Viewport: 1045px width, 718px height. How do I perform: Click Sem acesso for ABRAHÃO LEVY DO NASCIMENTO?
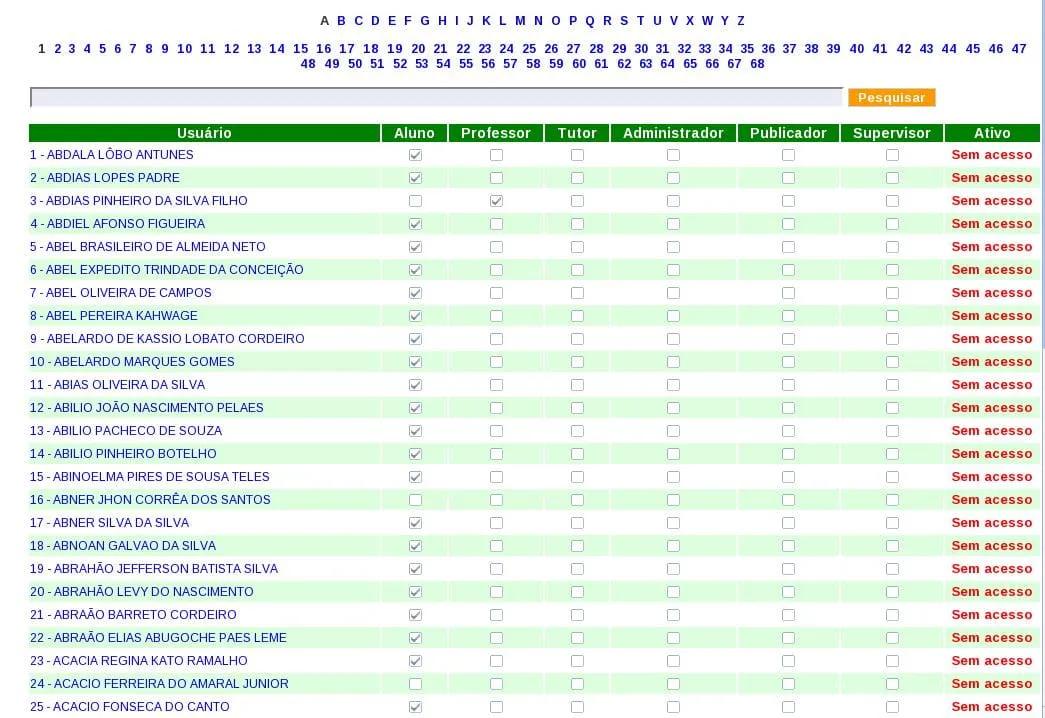point(992,592)
